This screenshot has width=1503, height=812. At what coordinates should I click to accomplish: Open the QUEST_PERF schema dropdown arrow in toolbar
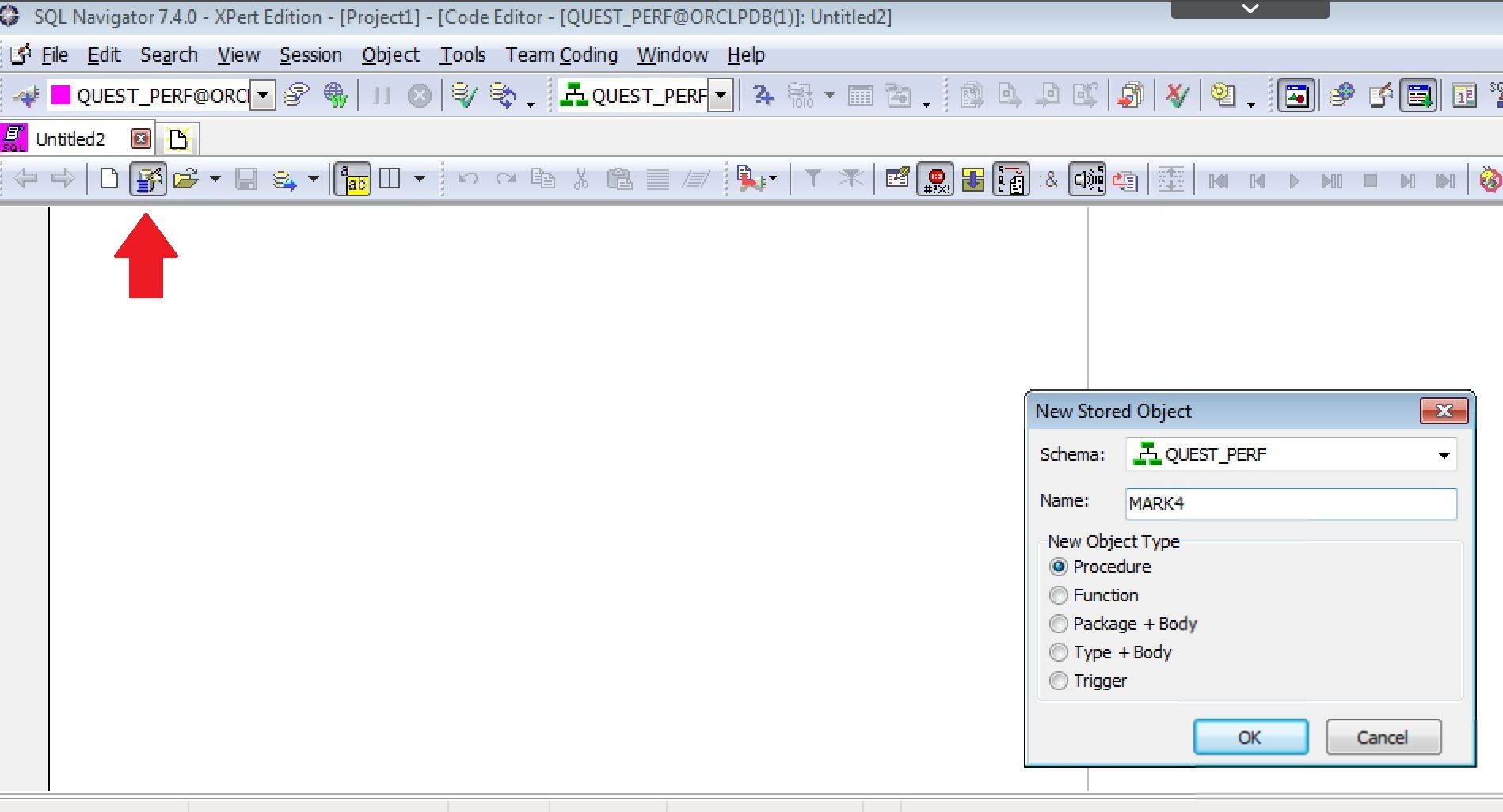721,96
